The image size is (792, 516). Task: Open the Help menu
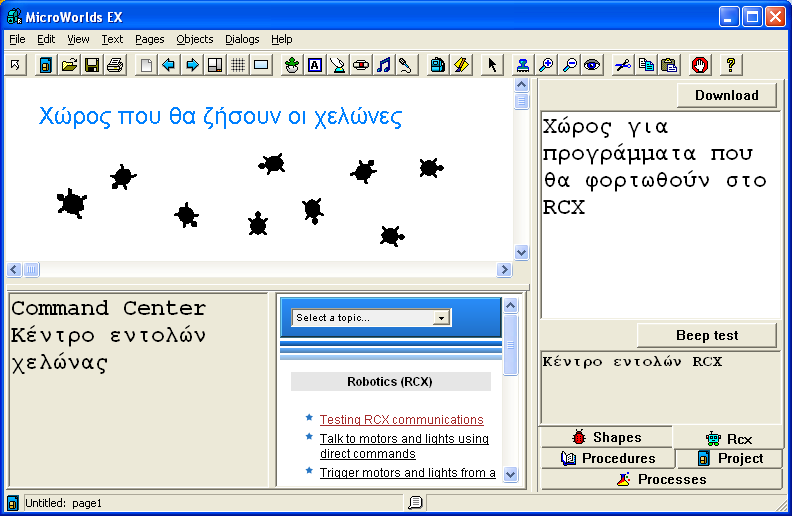click(281, 39)
